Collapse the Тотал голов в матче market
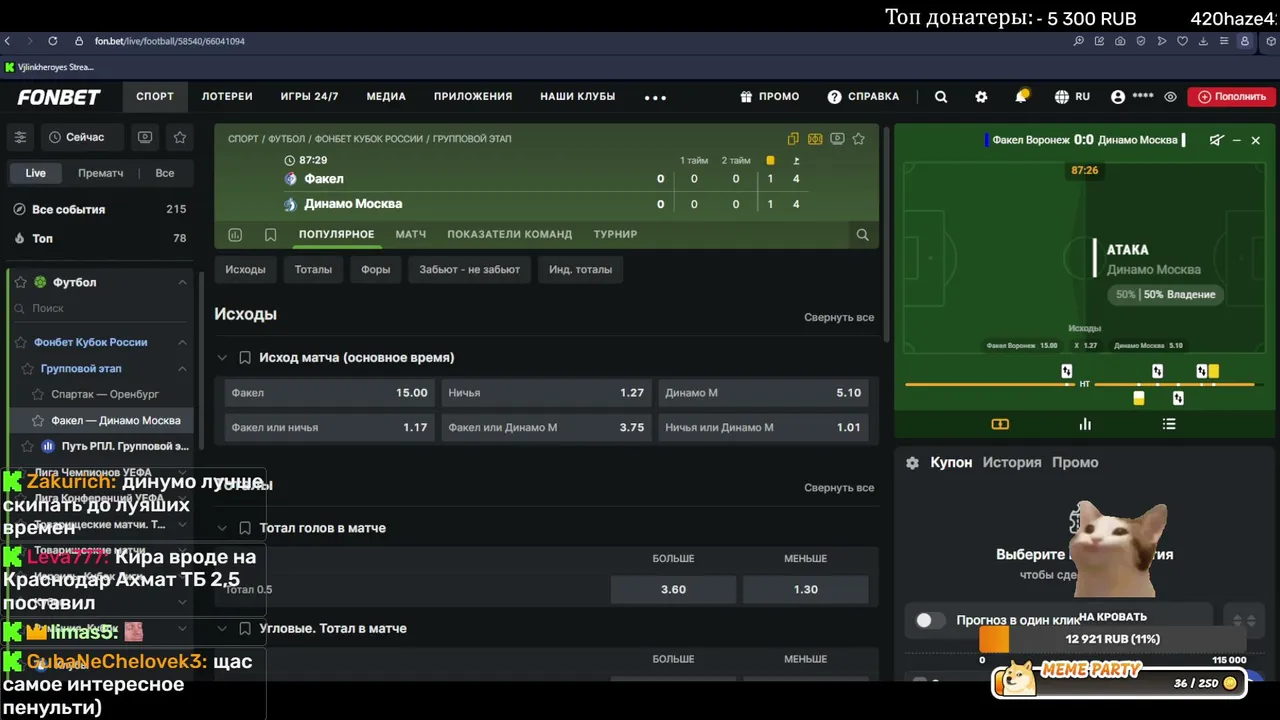Viewport: 1280px width, 720px height. [222, 528]
